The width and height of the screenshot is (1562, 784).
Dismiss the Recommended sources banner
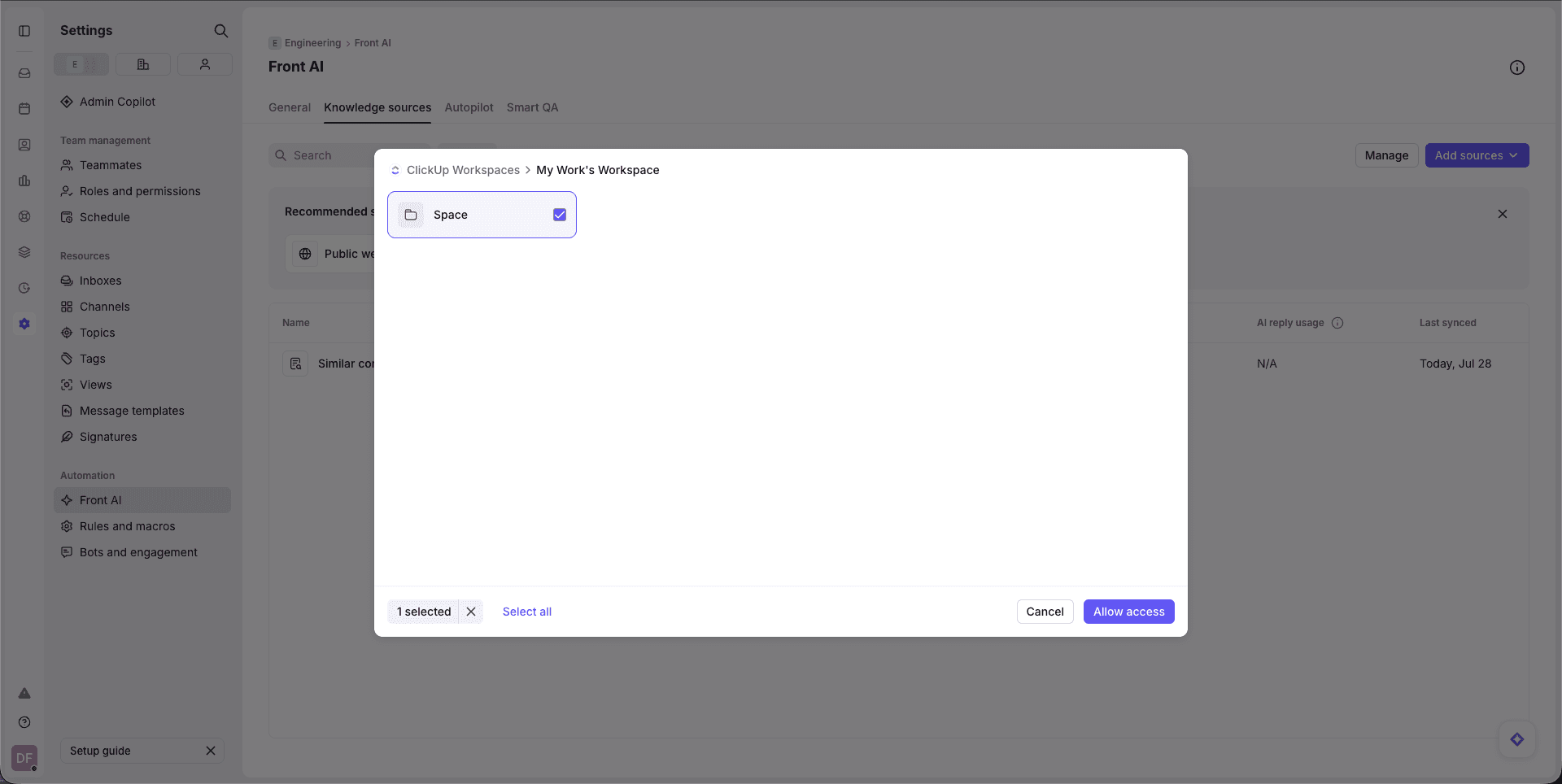point(1503,214)
